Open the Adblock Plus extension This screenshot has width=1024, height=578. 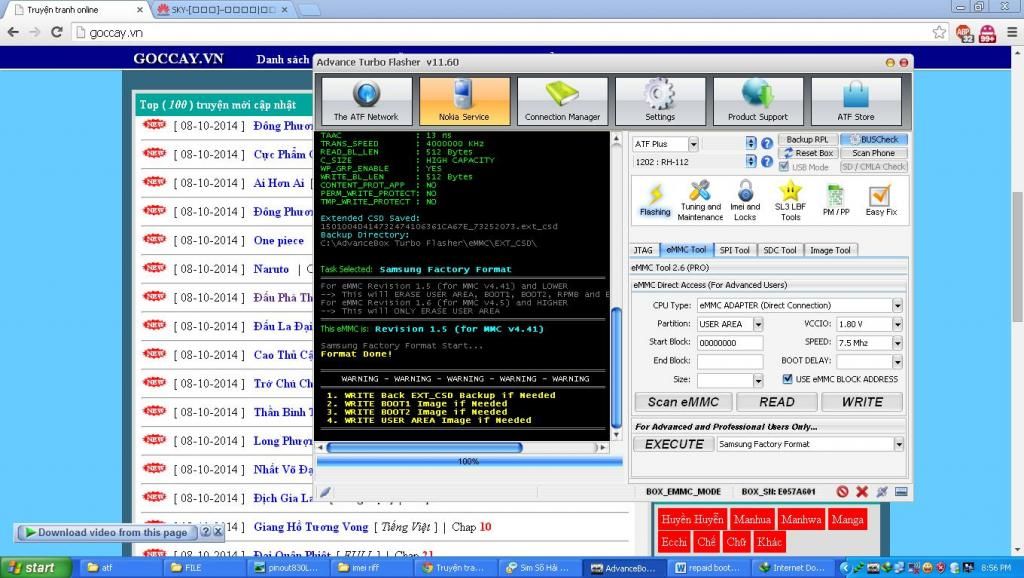[965, 33]
